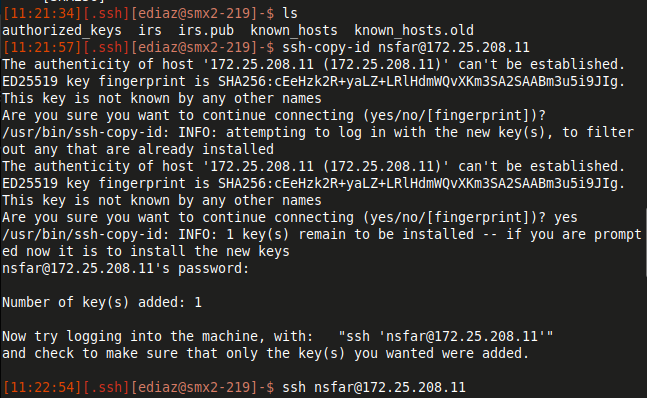The width and height of the screenshot is (647, 398).
Task: Click the terminal scrollbar on right edge
Action: pos(645,243)
